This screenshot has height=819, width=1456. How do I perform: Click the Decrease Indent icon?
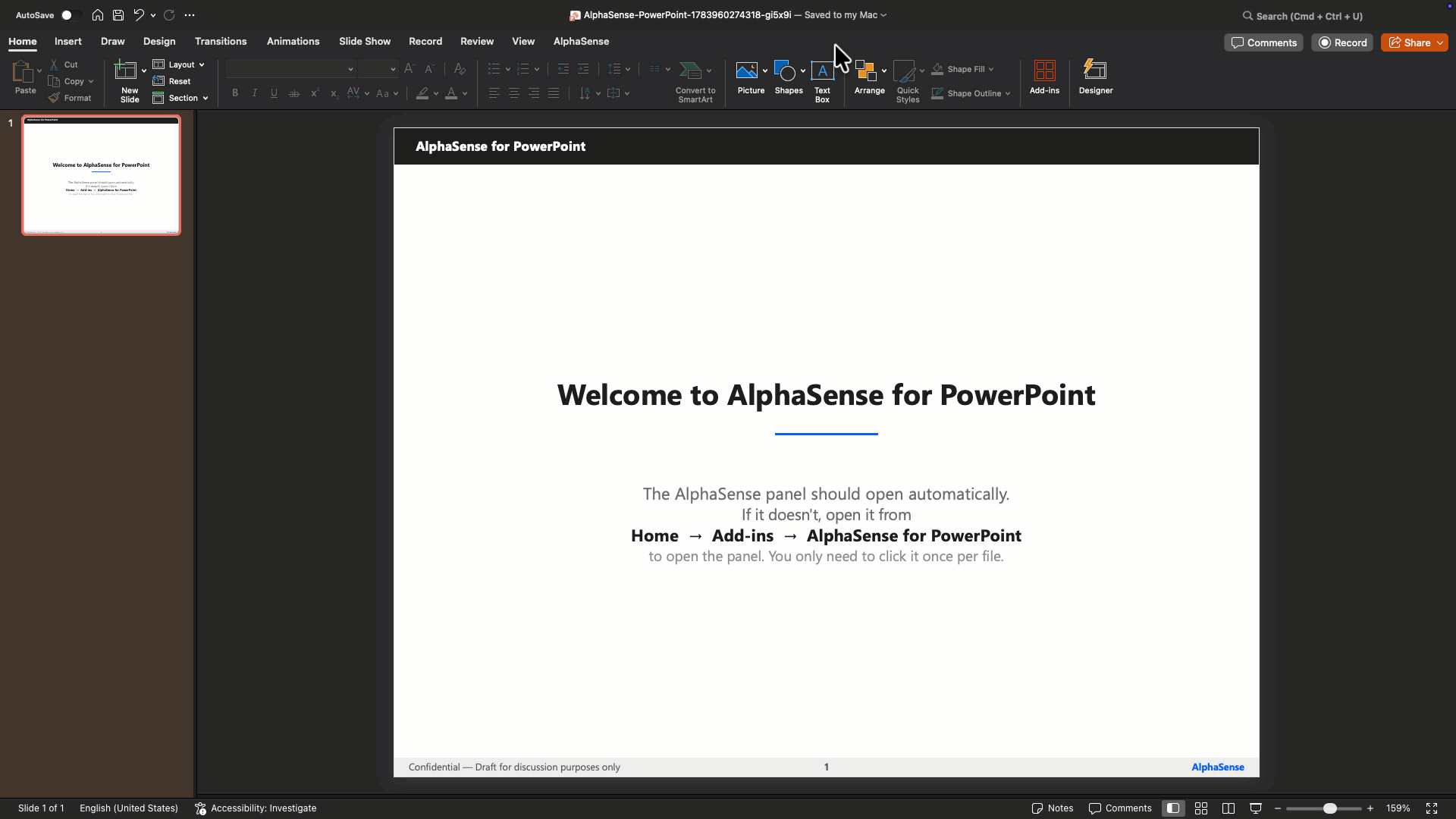click(x=563, y=69)
